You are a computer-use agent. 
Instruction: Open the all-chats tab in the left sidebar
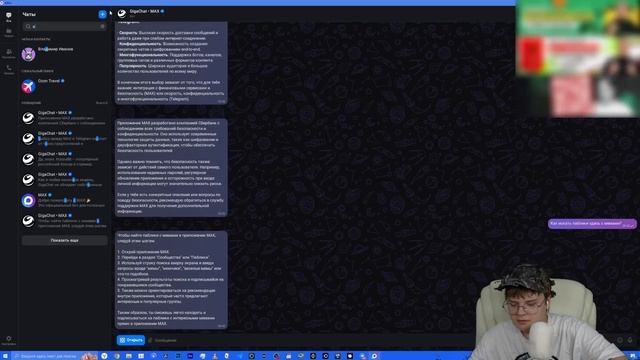tap(9, 17)
